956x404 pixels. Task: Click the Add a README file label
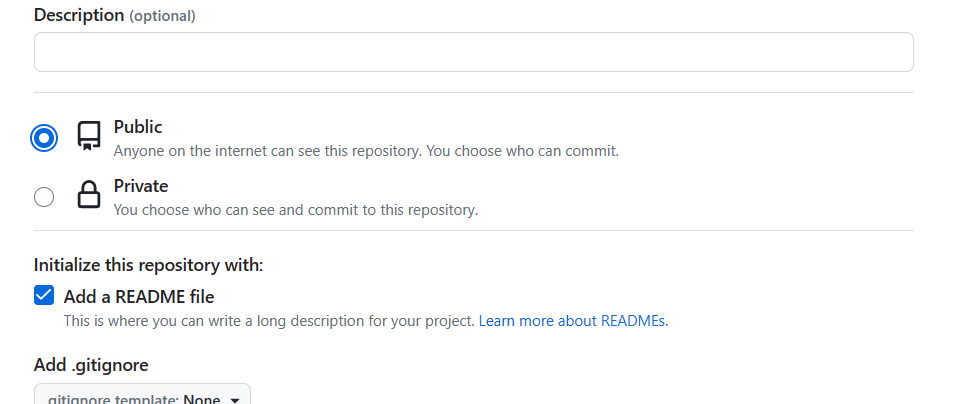pyautogui.click(x=139, y=296)
